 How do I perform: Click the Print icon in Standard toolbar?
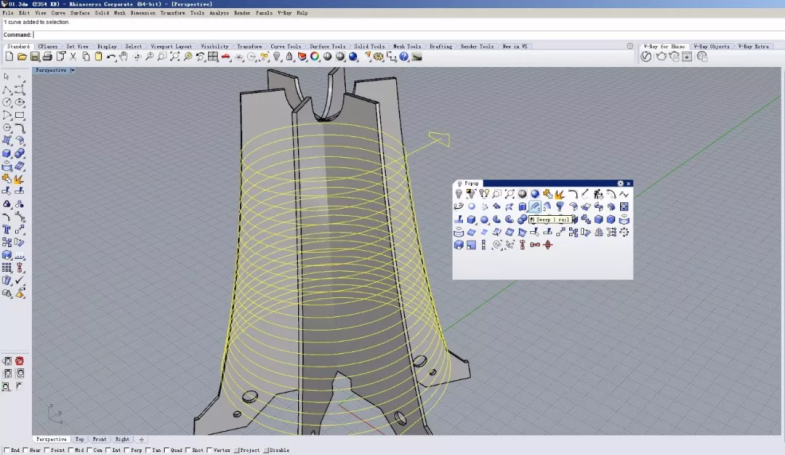point(47,57)
